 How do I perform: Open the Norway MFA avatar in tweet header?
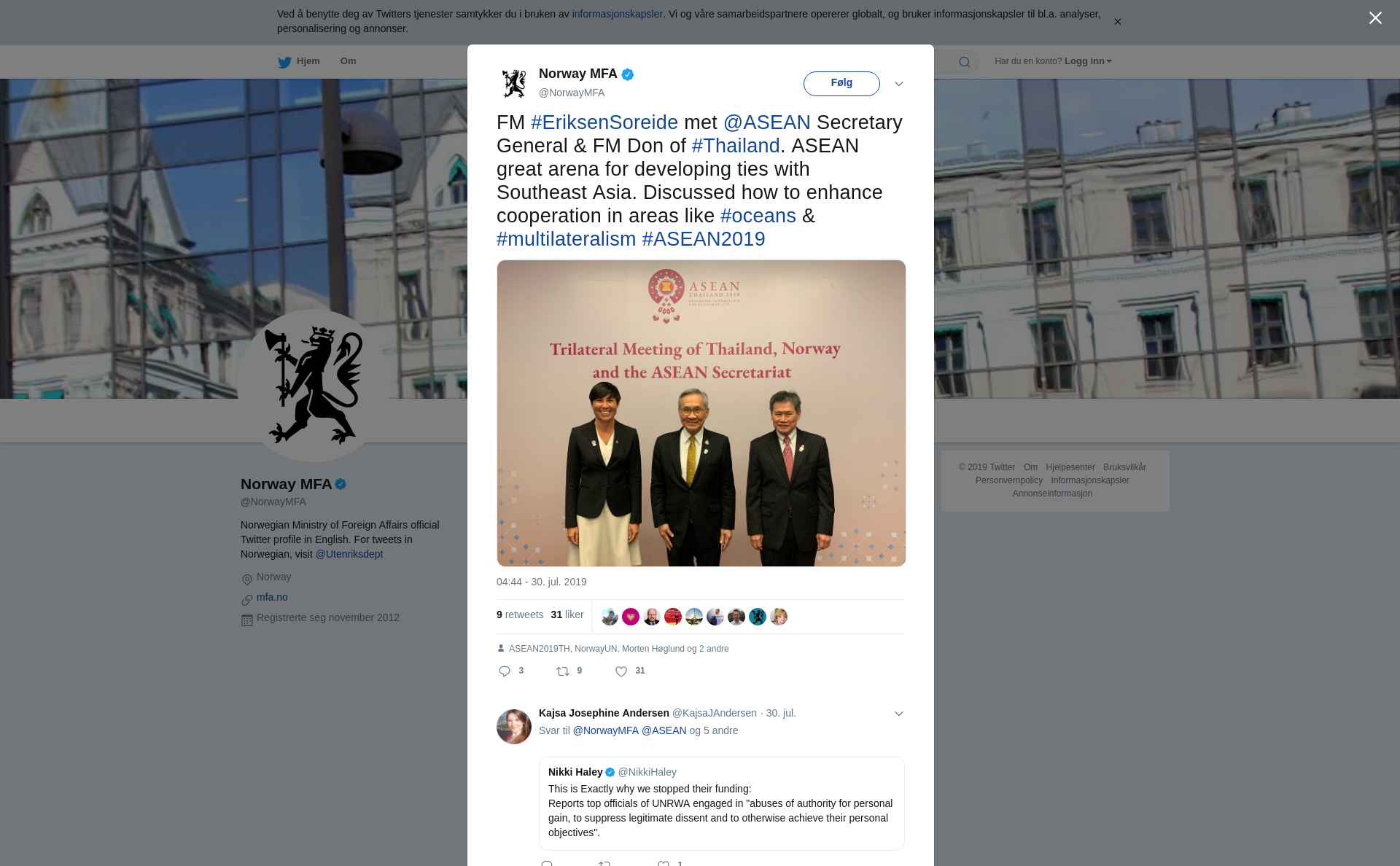click(x=514, y=83)
